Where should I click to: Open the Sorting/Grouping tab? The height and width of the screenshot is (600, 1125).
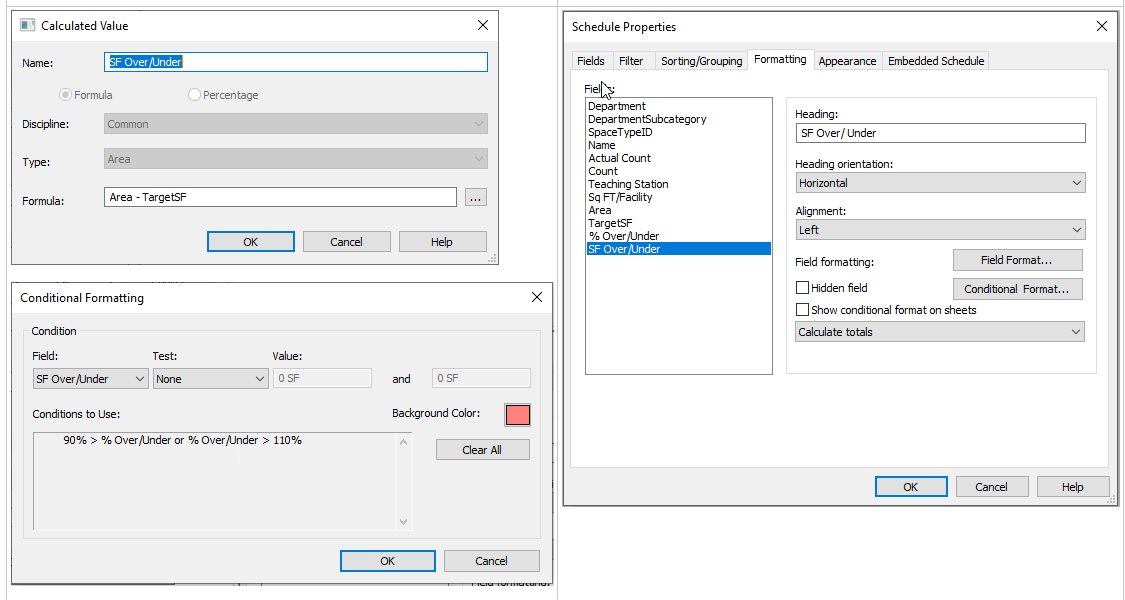702,61
